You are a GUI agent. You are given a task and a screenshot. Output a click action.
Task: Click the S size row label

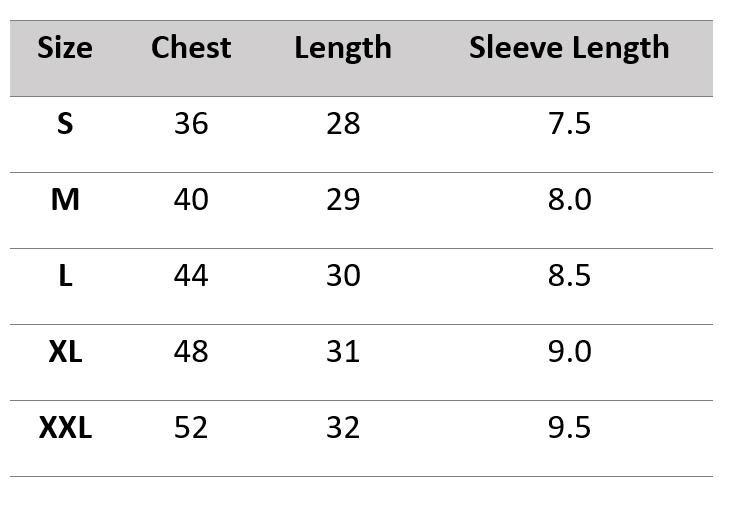[x=65, y=124]
